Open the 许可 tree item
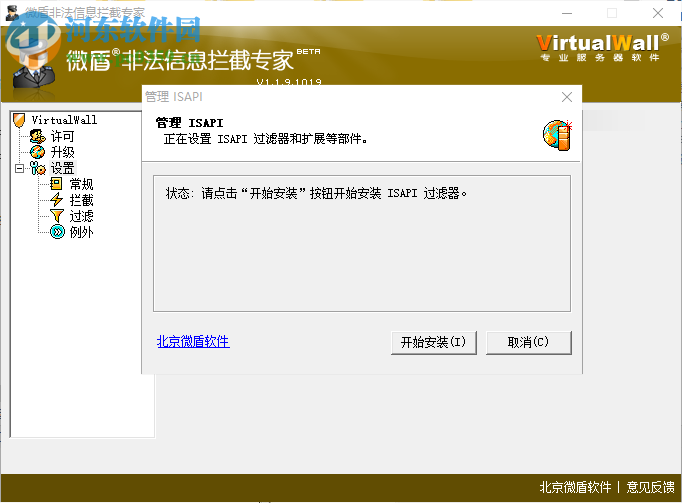This screenshot has width=682, height=503. pos(63,136)
